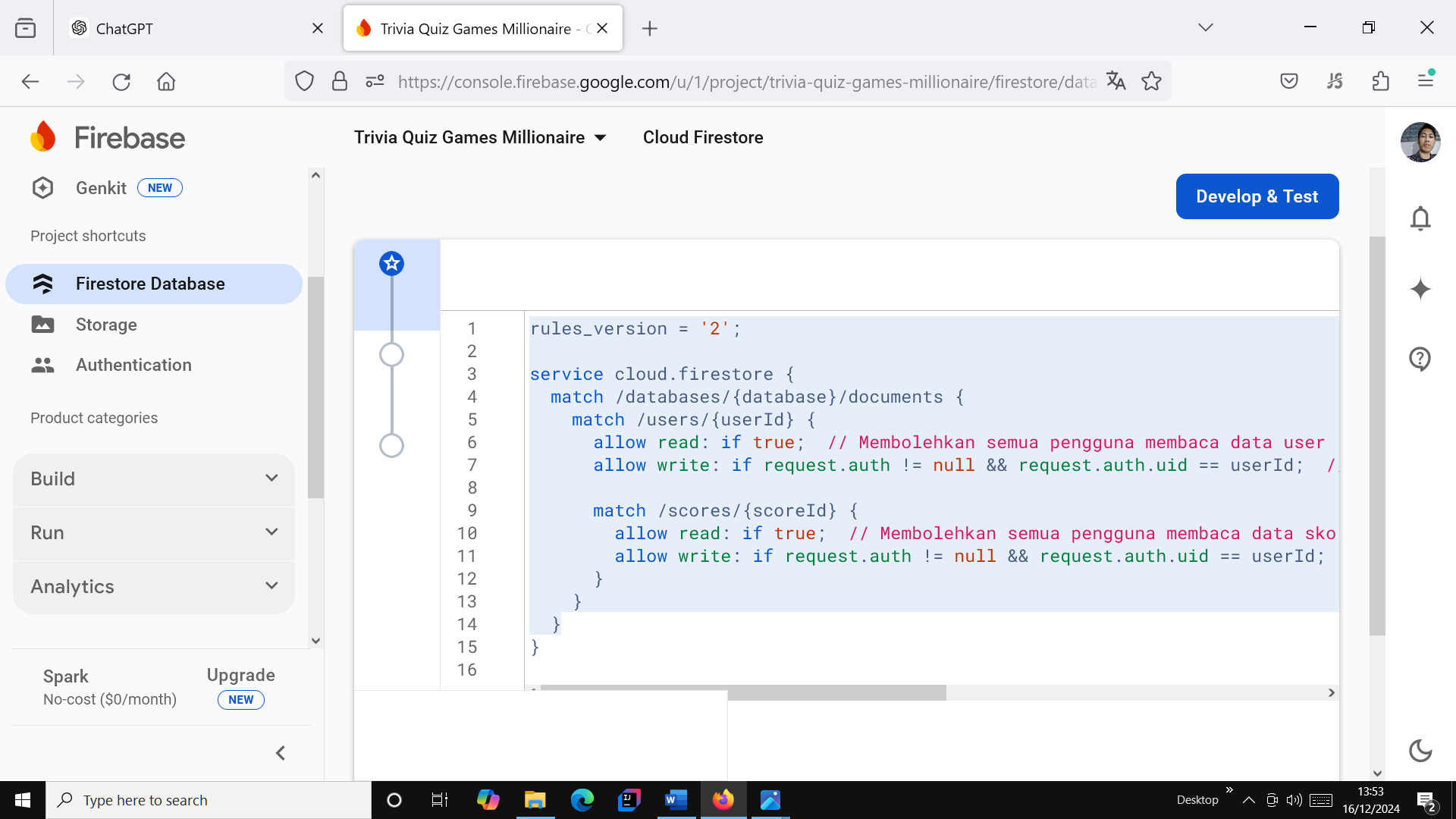Close the ChatGPT tab
Image resolution: width=1456 pixels, height=819 pixels.
click(318, 28)
